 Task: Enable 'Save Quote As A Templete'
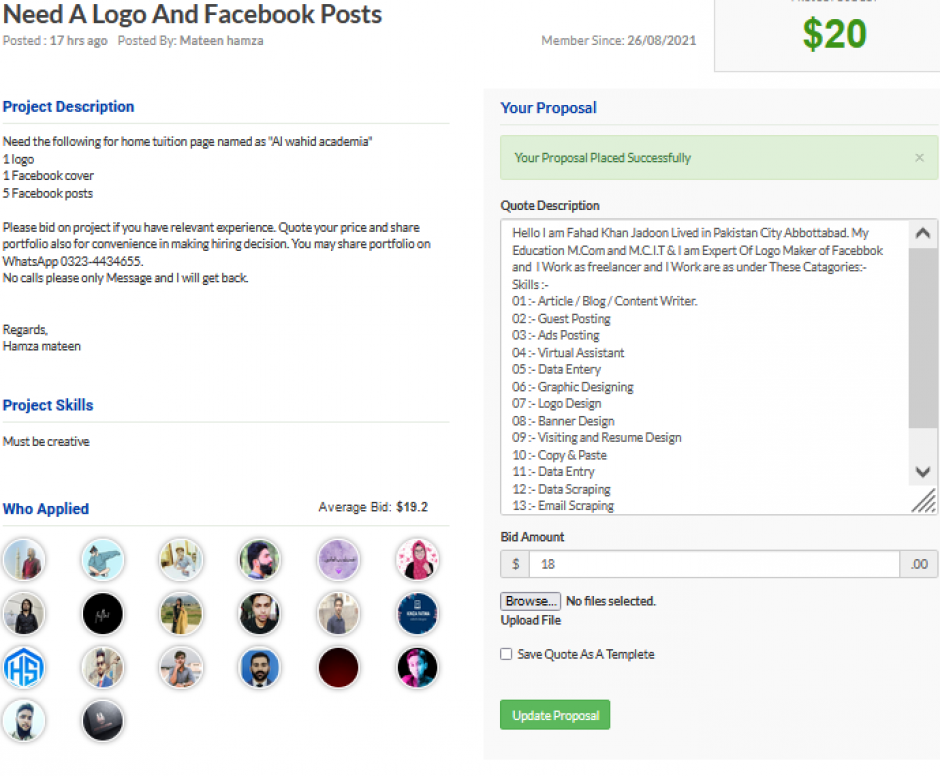pyautogui.click(x=506, y=654)
